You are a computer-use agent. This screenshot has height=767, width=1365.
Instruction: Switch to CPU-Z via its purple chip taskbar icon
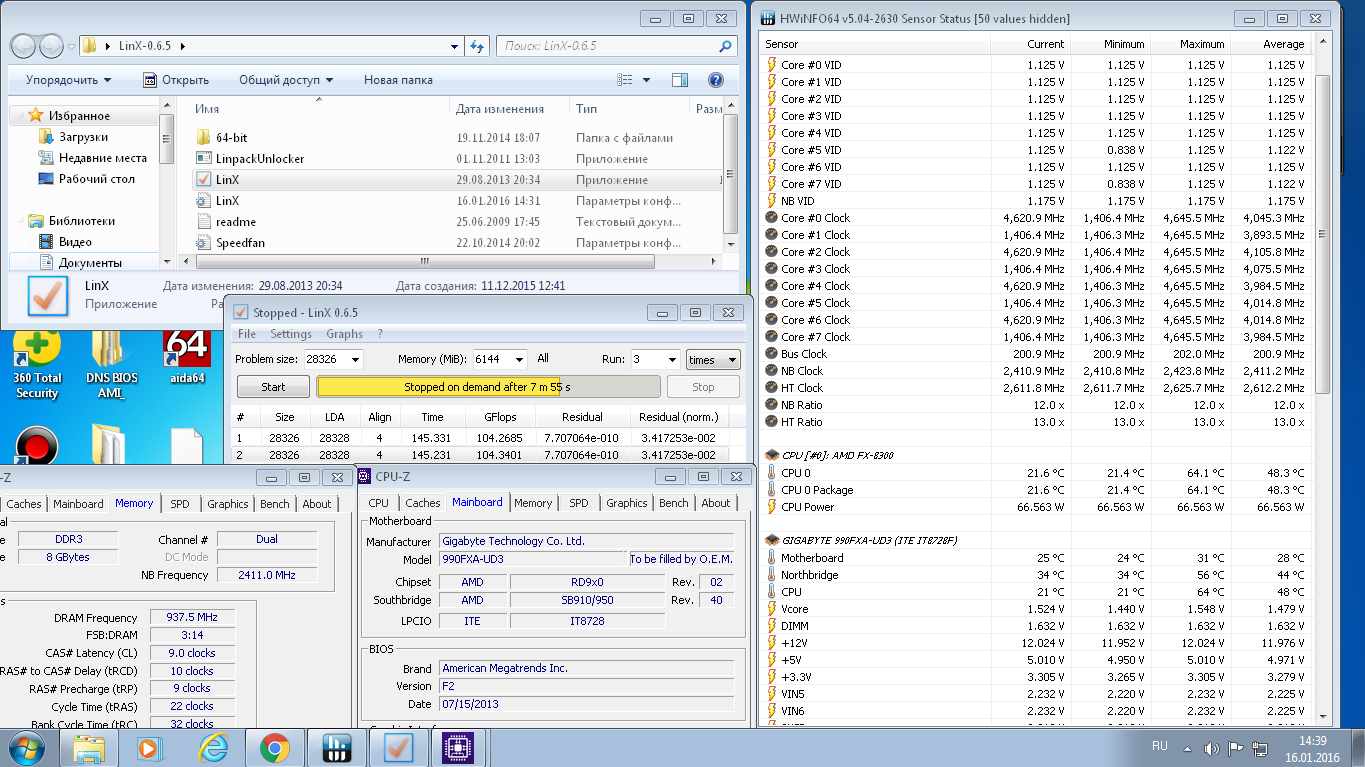(x=459, y=748)
